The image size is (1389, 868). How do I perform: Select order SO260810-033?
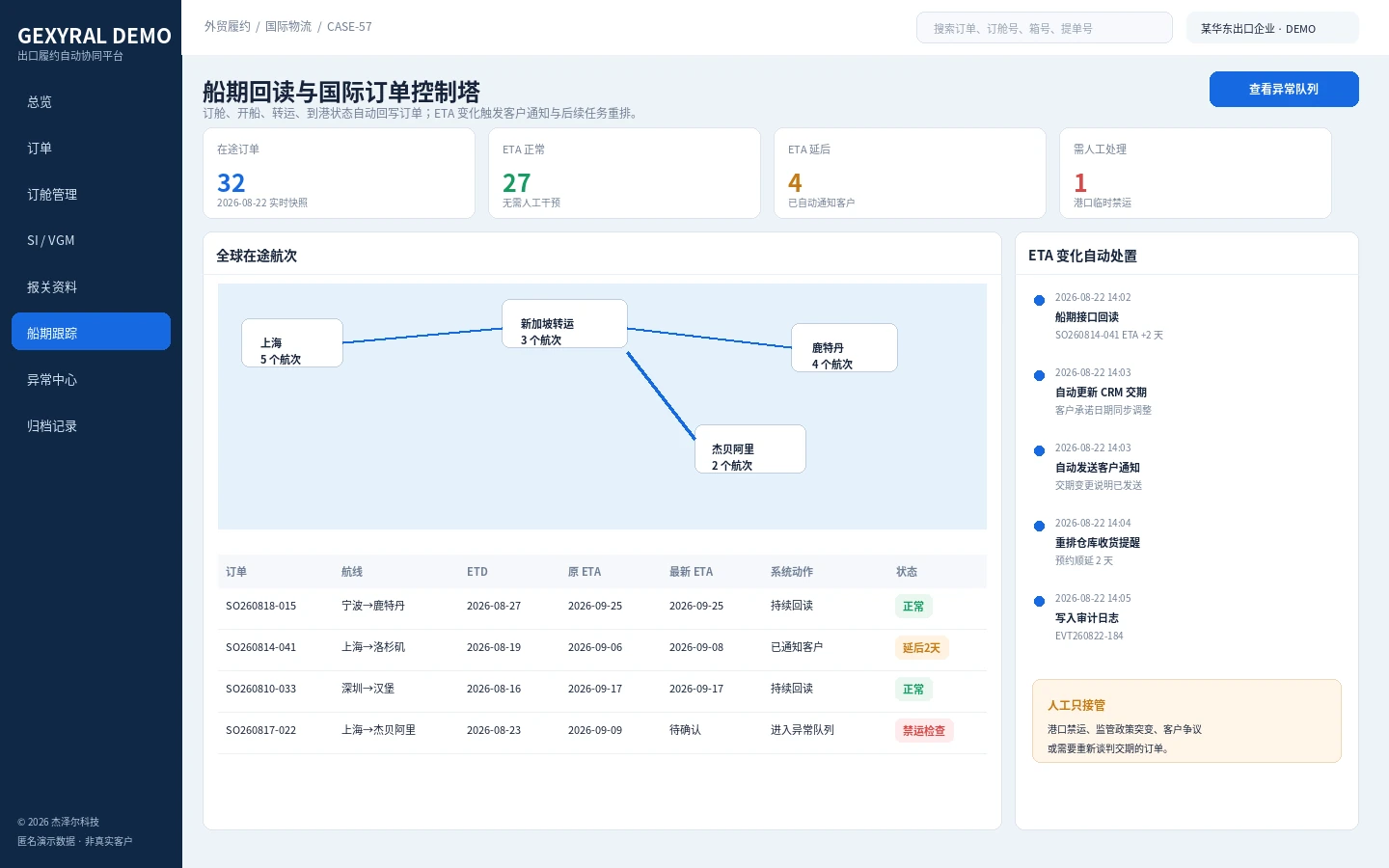pyautogui.click(x=261, y=689)
